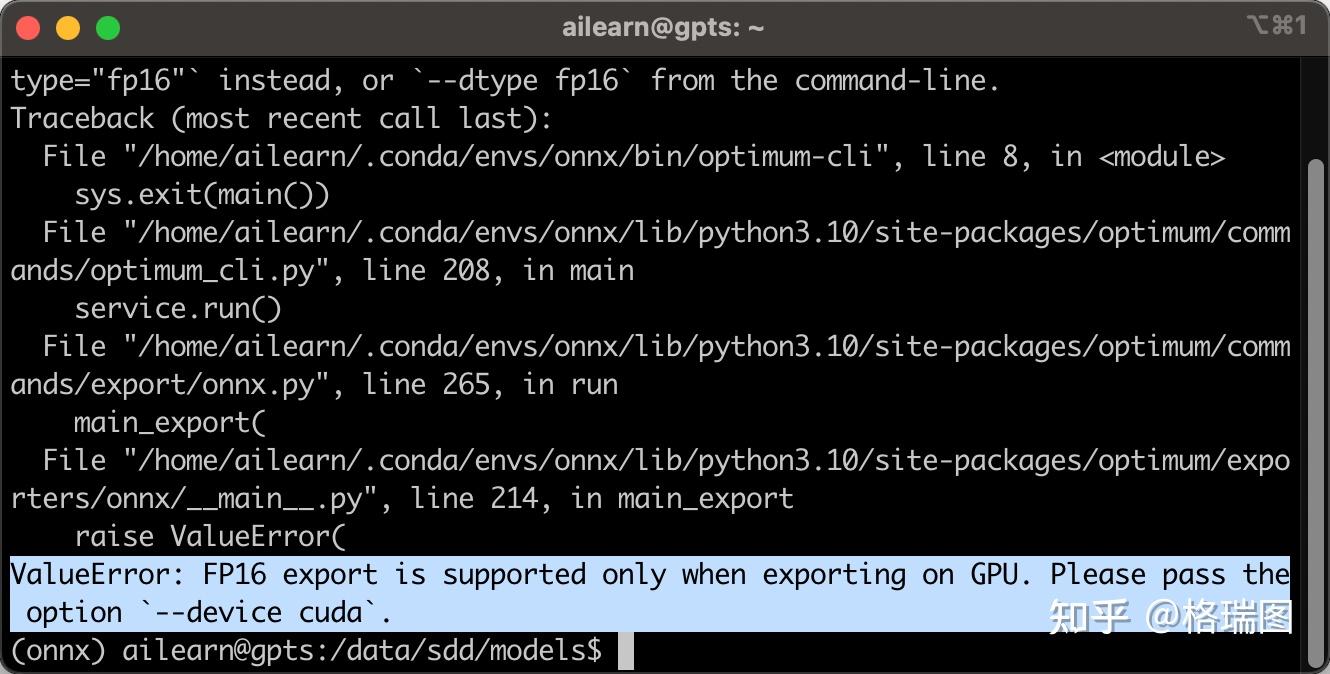1330x674 pixels.
Task: Click the ⌥⌘1 window shortcut indicator
Action: [x=1276, y=26]
